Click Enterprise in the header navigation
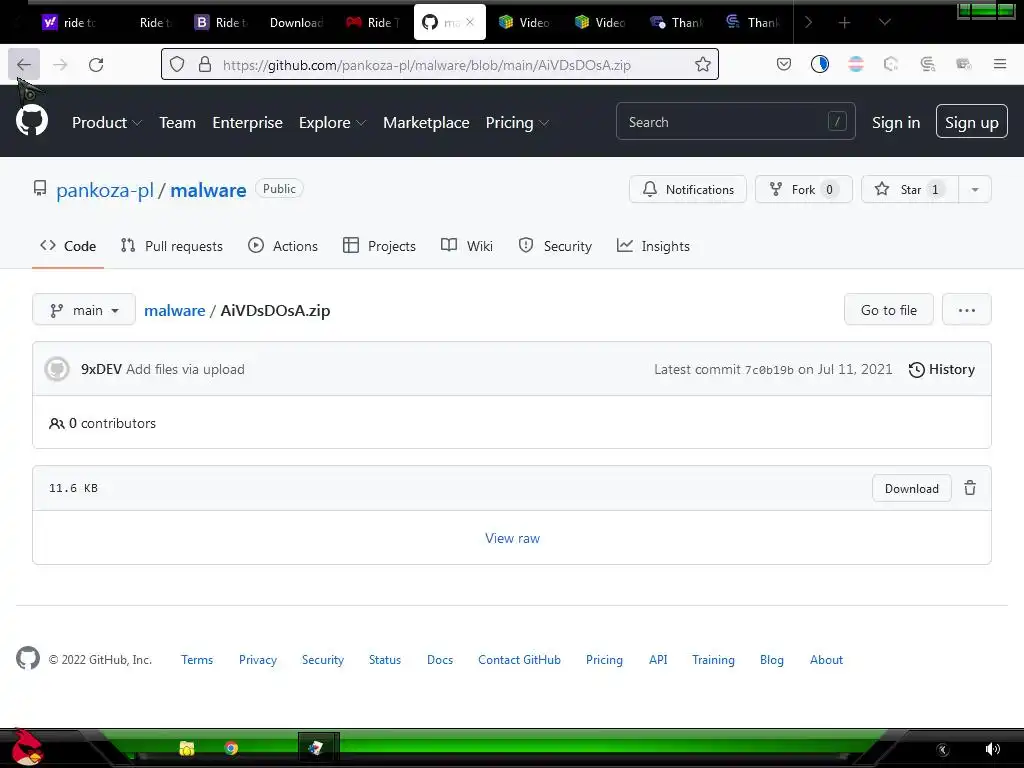 coord(248,123)
